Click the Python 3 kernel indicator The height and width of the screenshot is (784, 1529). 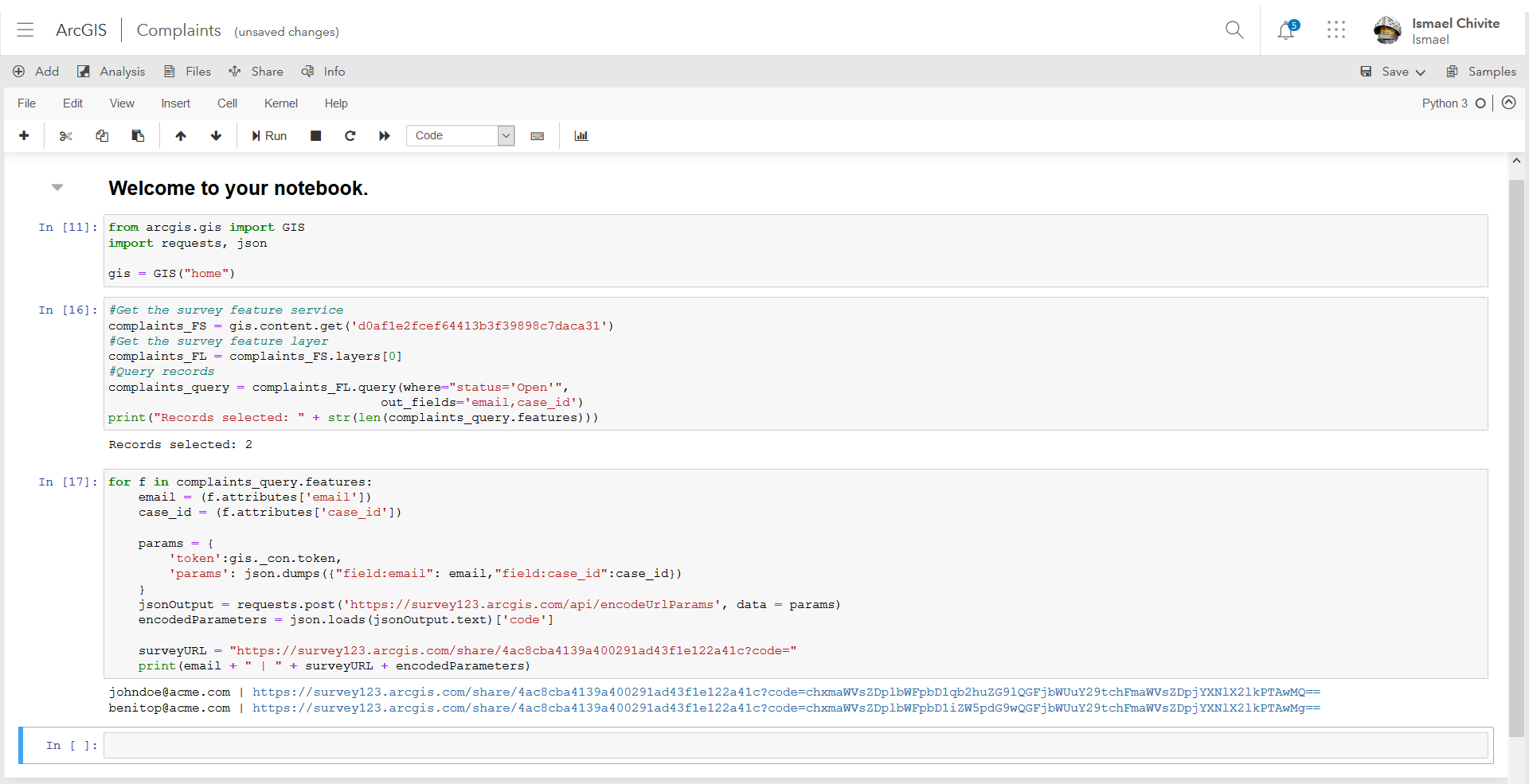[x=1454, y=103]
